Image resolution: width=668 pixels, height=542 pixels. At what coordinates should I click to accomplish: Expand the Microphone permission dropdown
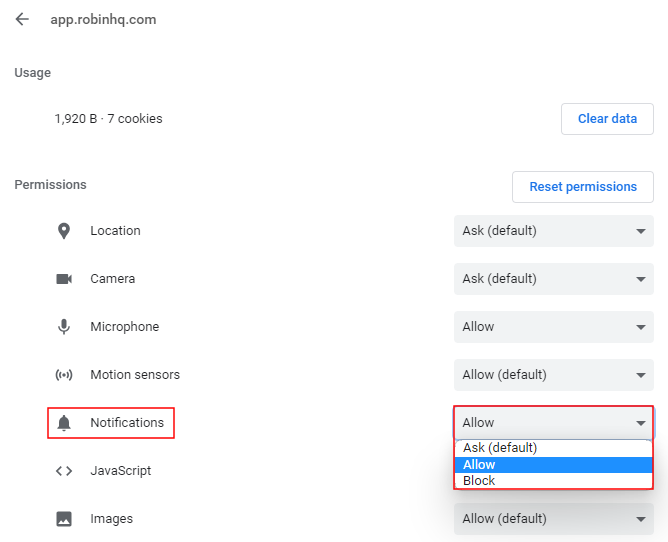pos(553,327)
